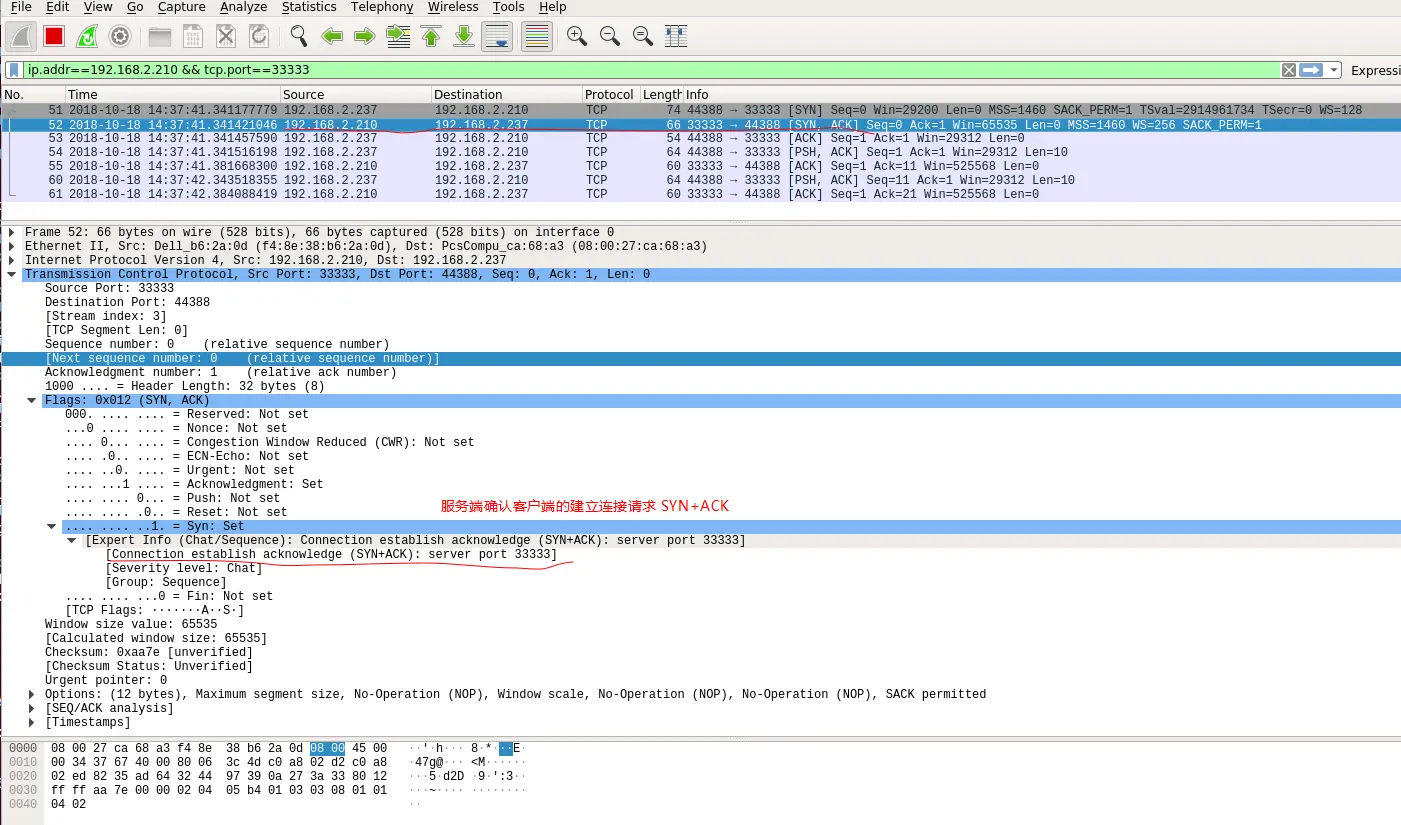Click the display filter input field
Viewport: 1401px width, 825px height.
coord(650,70)
